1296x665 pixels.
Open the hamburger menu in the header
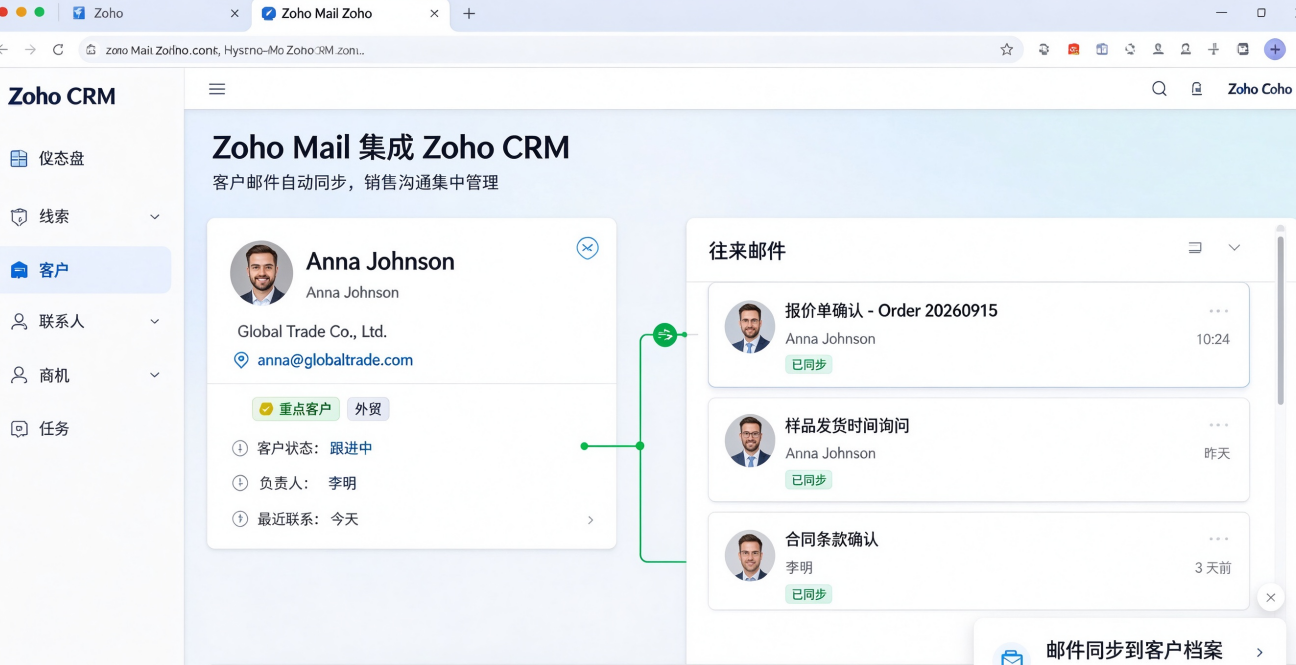217,89
